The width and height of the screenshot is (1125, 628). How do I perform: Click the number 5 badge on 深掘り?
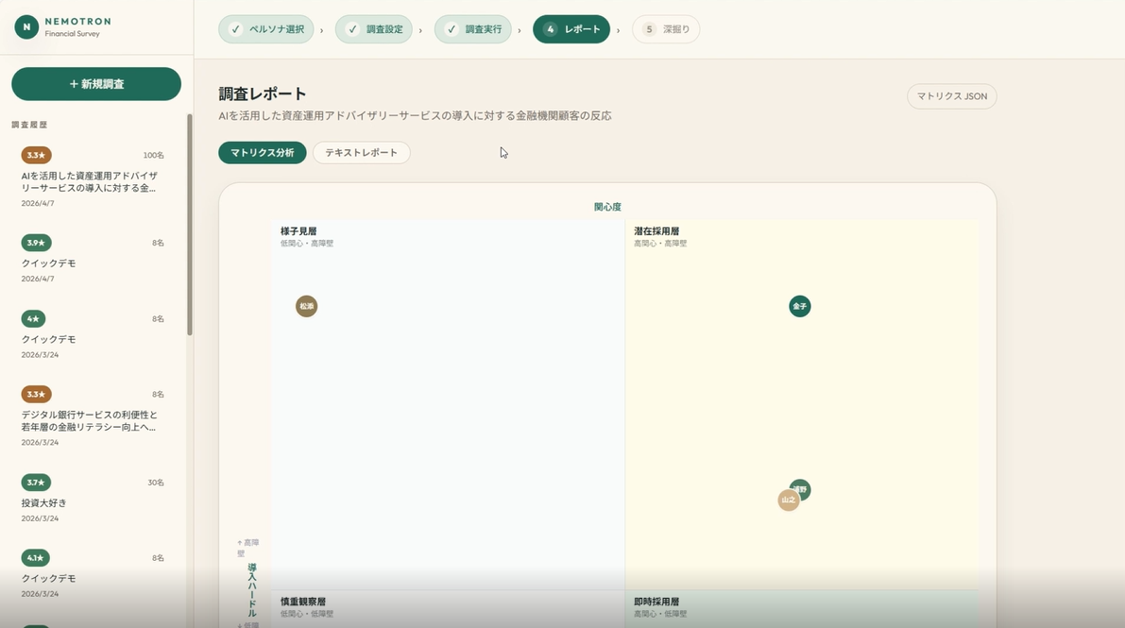coord(649,29)
